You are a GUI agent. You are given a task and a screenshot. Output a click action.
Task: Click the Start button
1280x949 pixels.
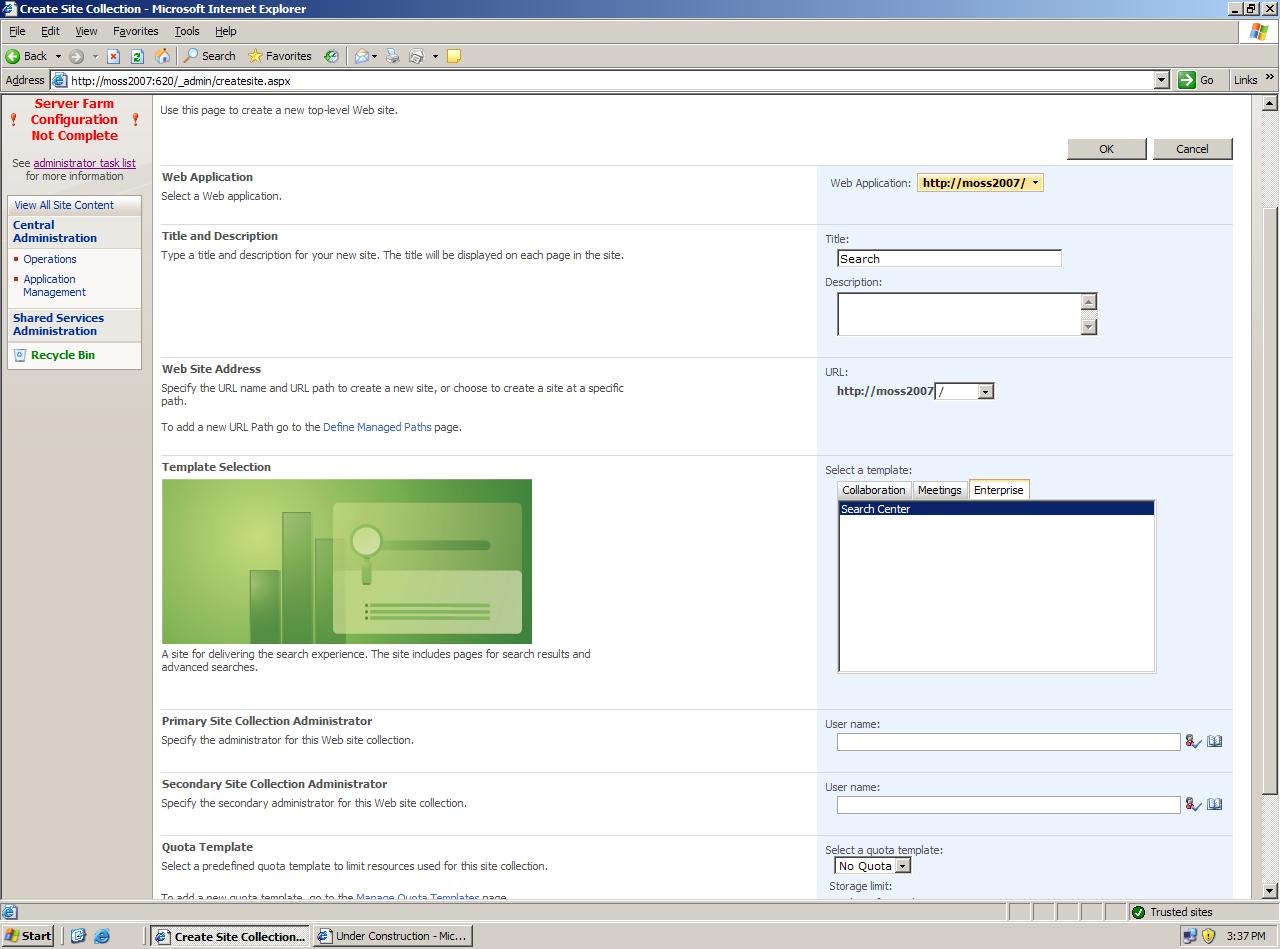[x=28, y=936]
